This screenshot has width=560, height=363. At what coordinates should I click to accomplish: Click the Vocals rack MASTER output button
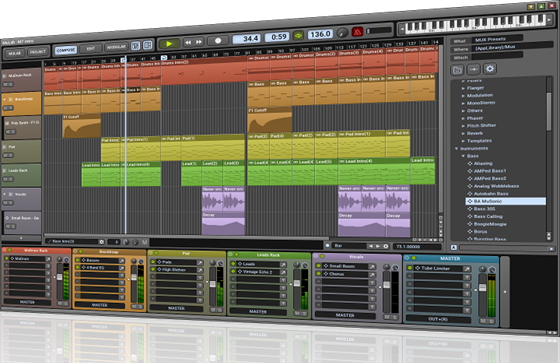(x=345, y=315)
